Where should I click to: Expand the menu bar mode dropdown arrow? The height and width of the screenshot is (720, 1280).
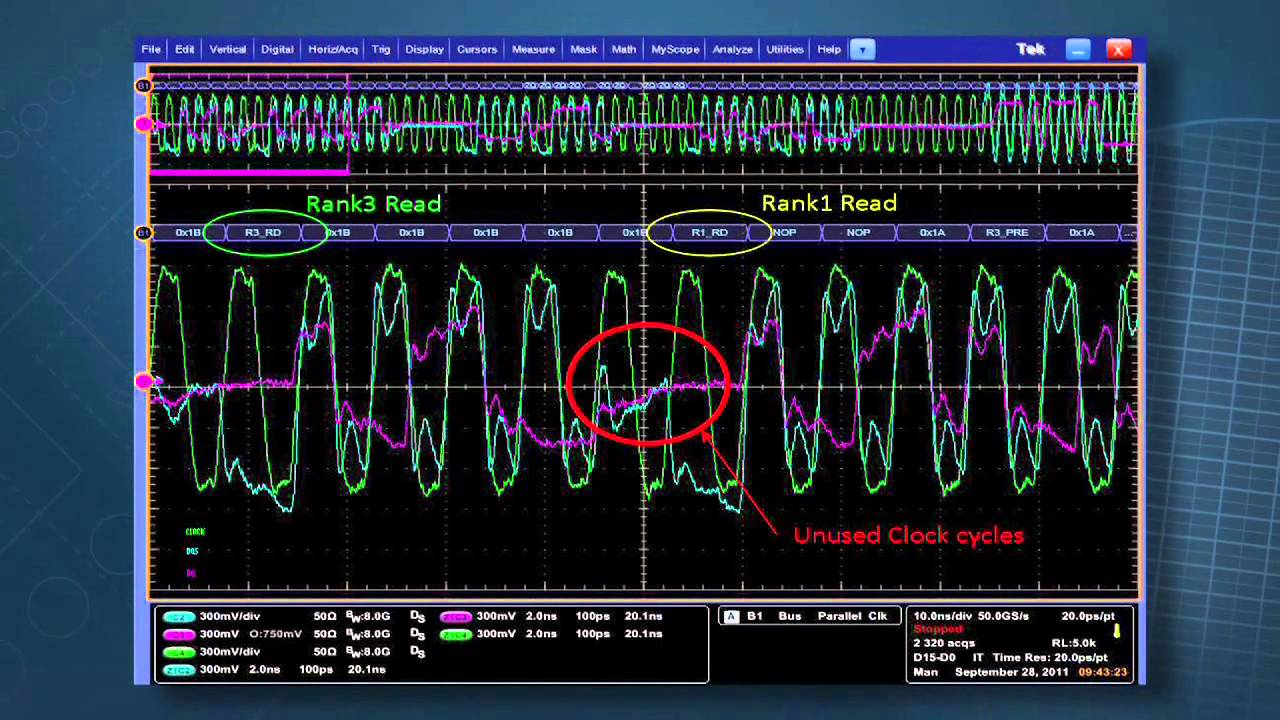[x=862, y=49]
